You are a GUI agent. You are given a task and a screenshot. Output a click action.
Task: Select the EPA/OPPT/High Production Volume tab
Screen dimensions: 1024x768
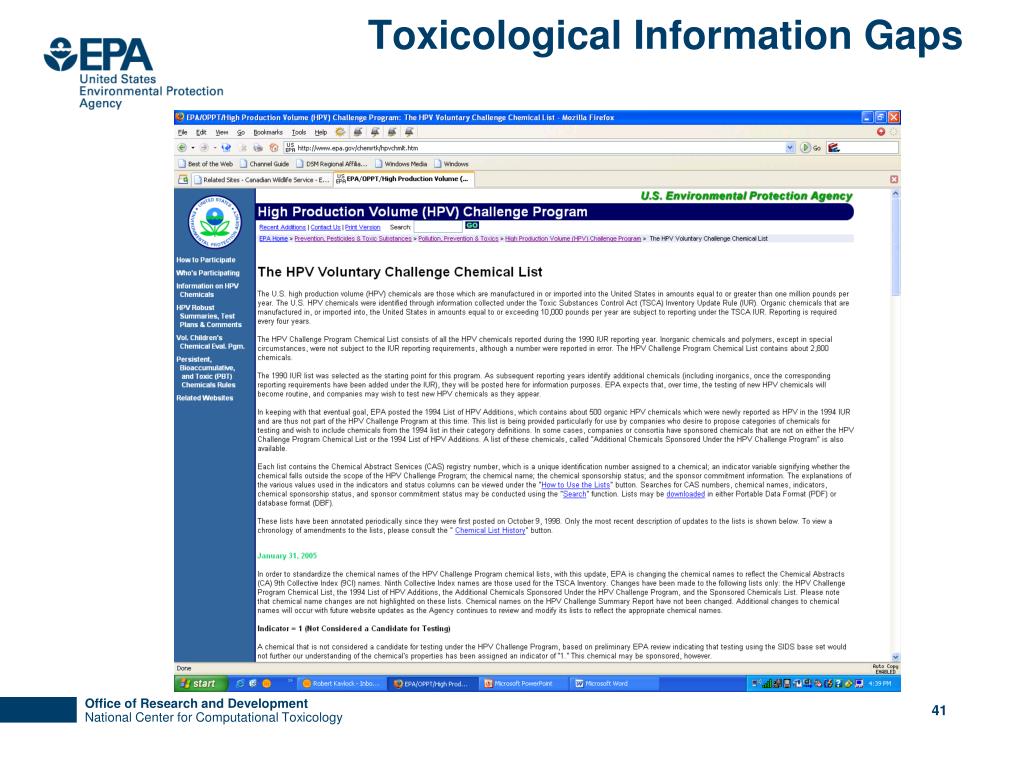pos(404,179)
